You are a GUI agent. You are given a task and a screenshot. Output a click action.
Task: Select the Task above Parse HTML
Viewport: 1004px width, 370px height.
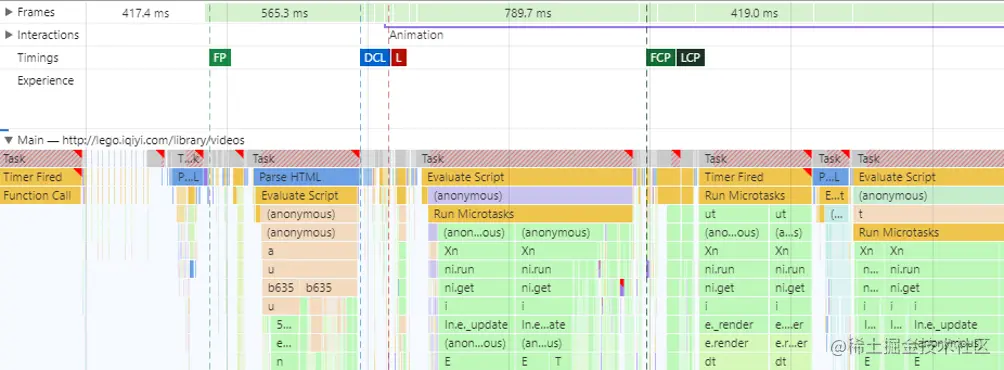click(304, 158)
